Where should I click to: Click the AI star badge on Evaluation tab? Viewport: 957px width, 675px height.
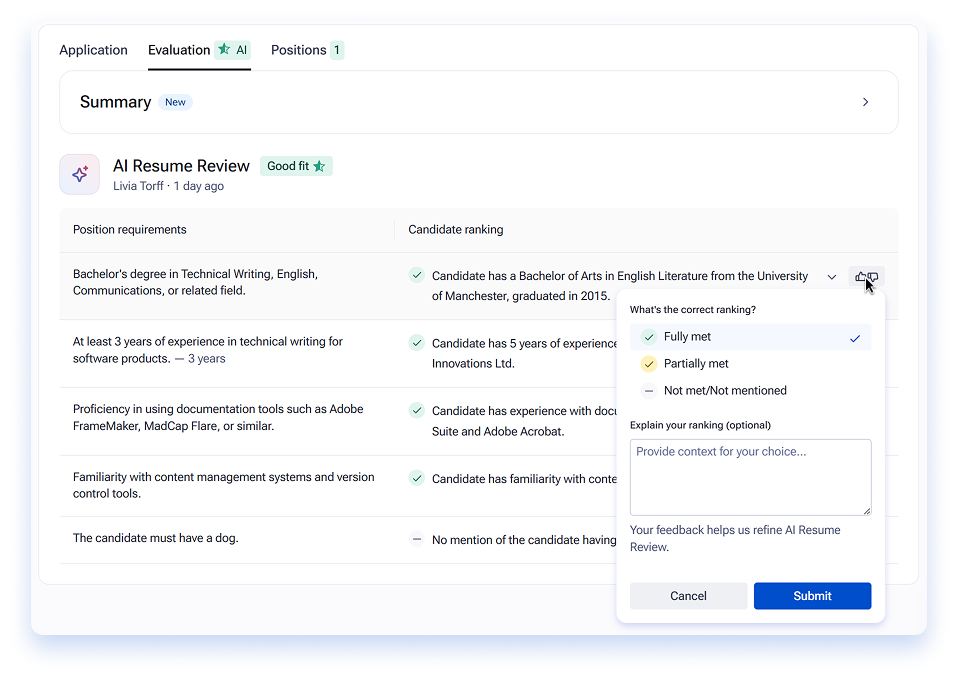pyautogui.click(x=233, y=50)
